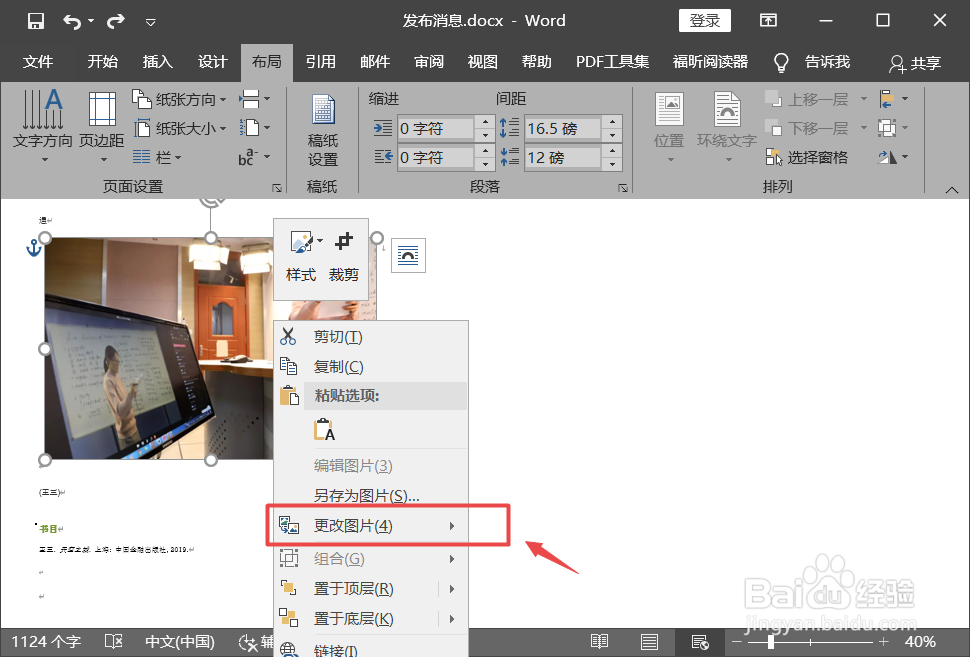Click the spacing after 12 磅 field
This screenshot has width=970, height=657.
pyautogui.click(x=562, y=158)
